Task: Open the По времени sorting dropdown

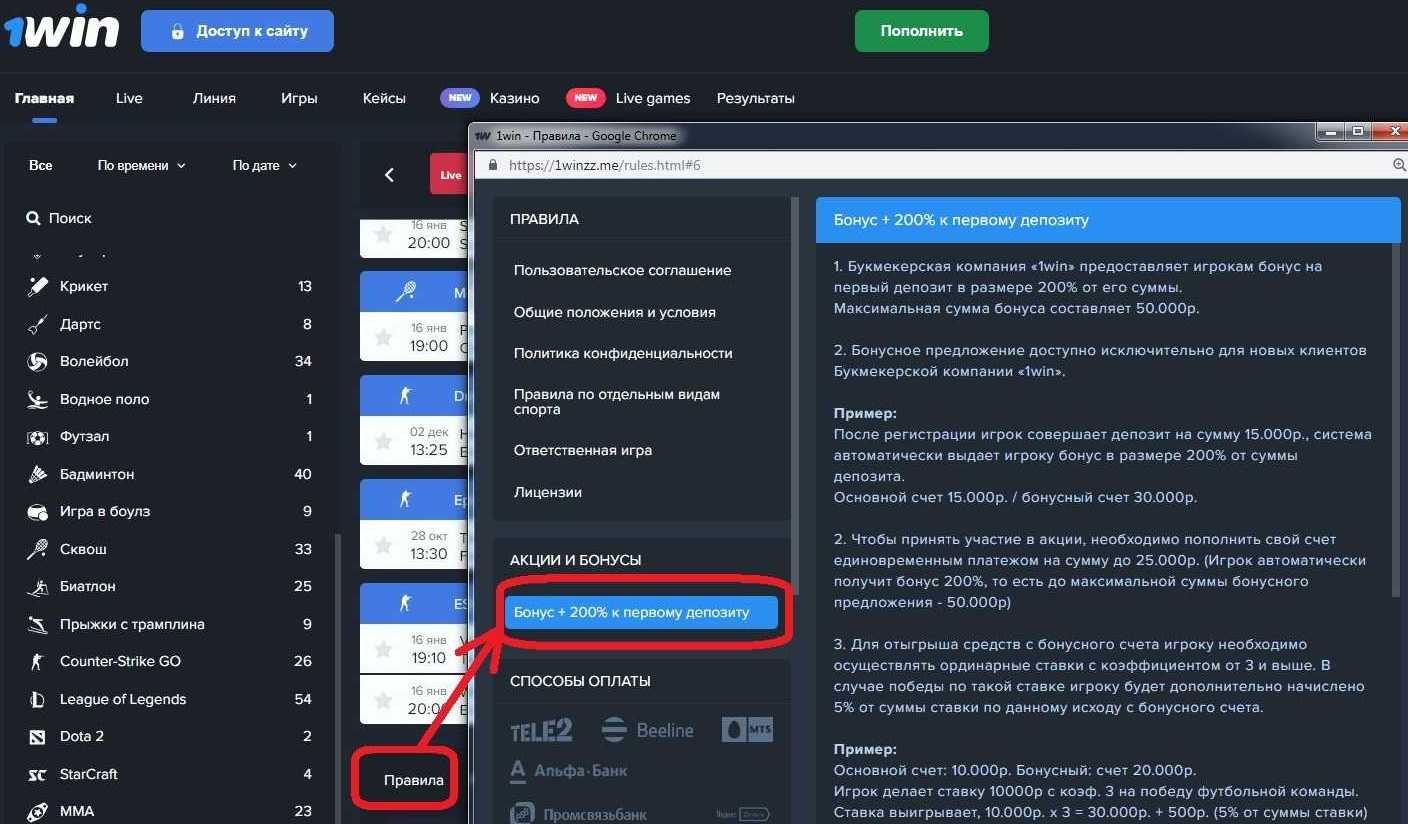Action: (141, 165)
